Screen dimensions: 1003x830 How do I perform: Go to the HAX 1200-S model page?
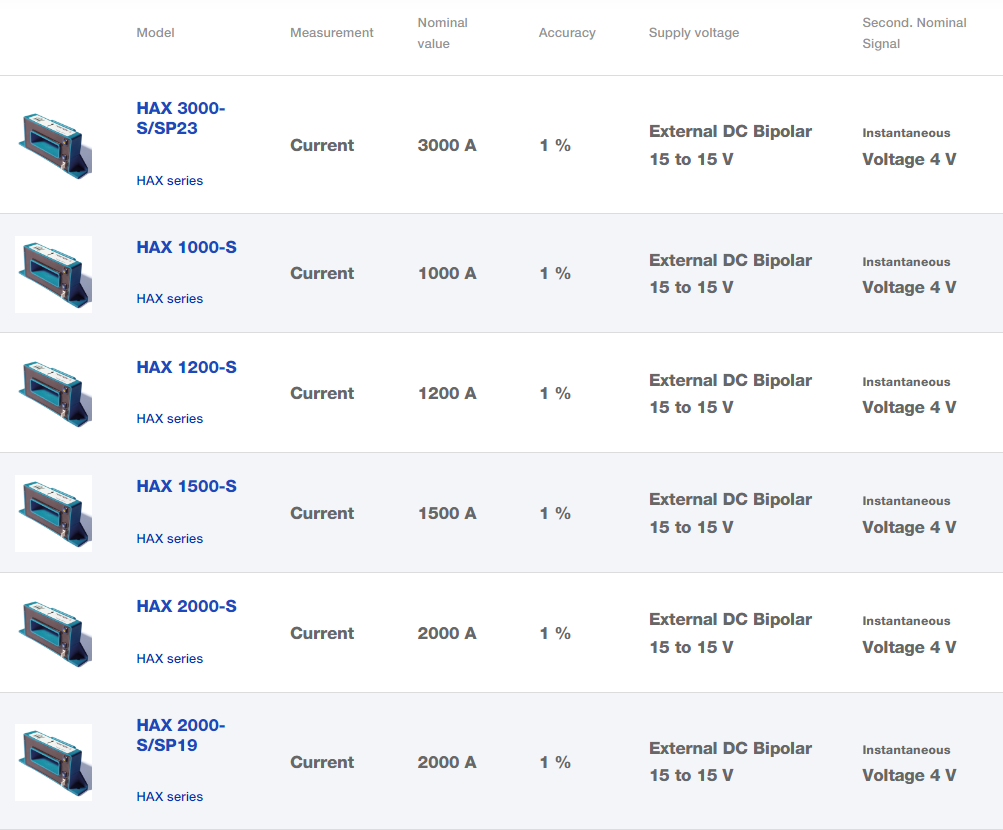(186, 367)
